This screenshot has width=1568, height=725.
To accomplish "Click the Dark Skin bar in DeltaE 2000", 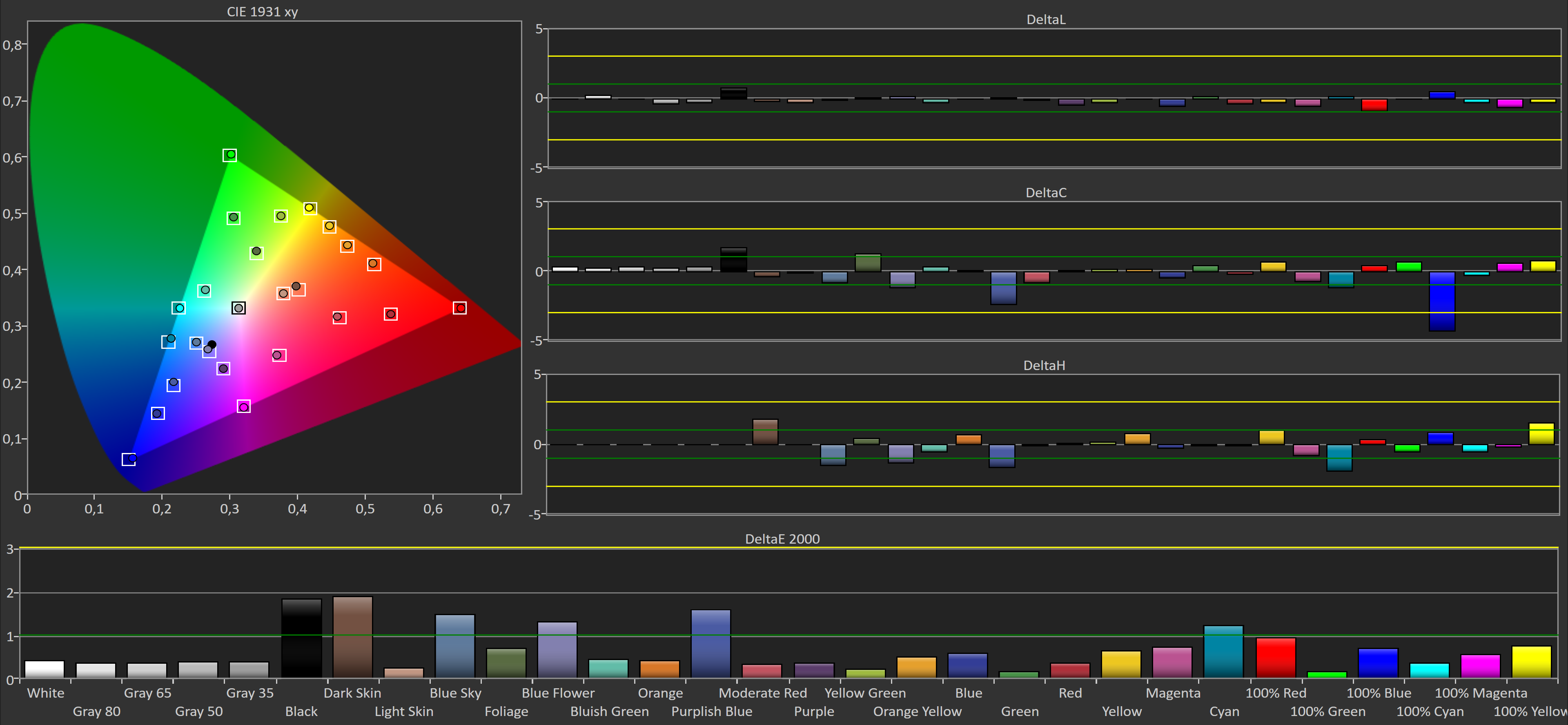I will coord(352,637).
